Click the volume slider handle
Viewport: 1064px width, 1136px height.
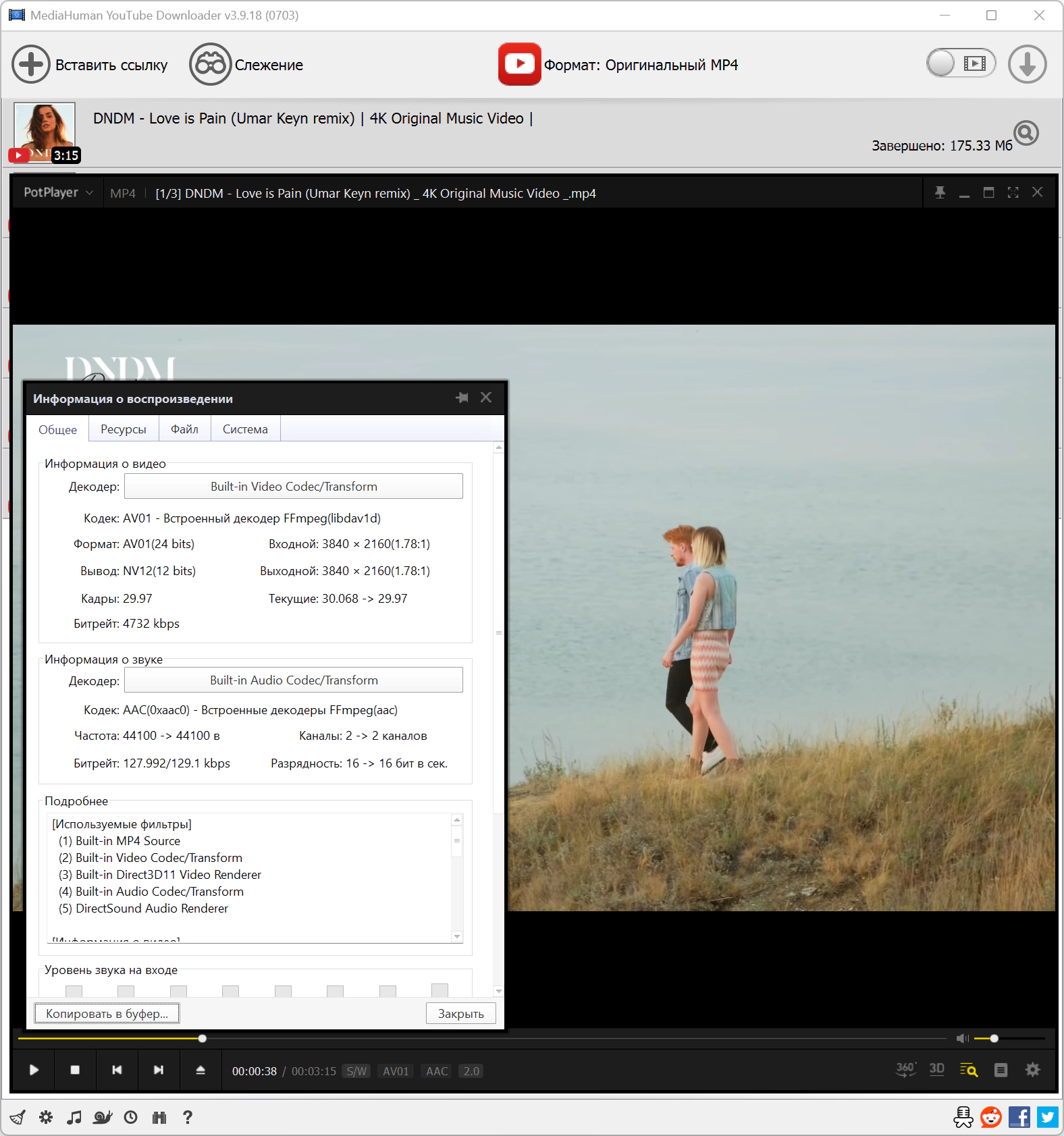tap(994, 1038)
